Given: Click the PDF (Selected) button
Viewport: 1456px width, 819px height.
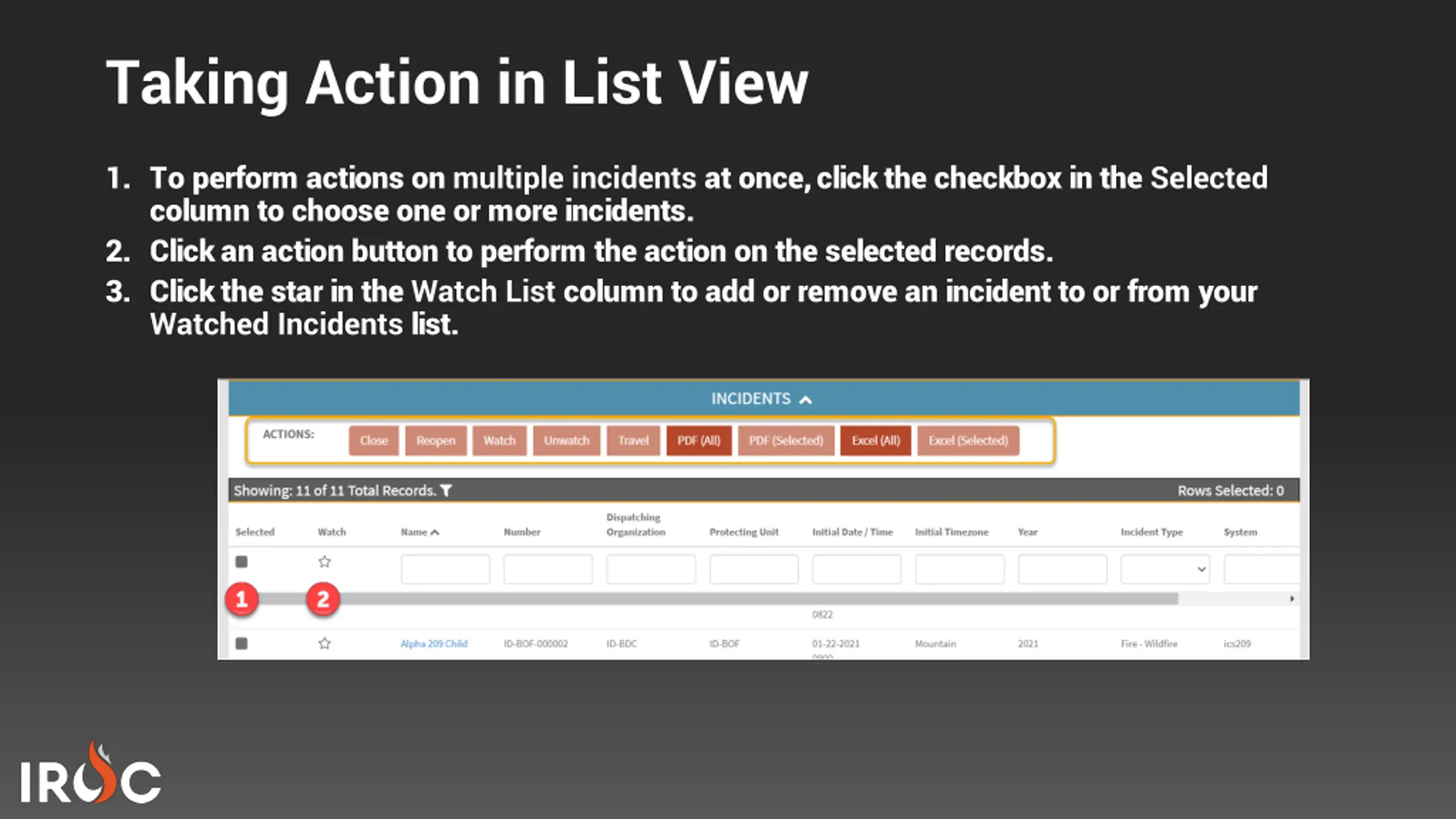Looking at the screenshot, I should click(786, 441).
